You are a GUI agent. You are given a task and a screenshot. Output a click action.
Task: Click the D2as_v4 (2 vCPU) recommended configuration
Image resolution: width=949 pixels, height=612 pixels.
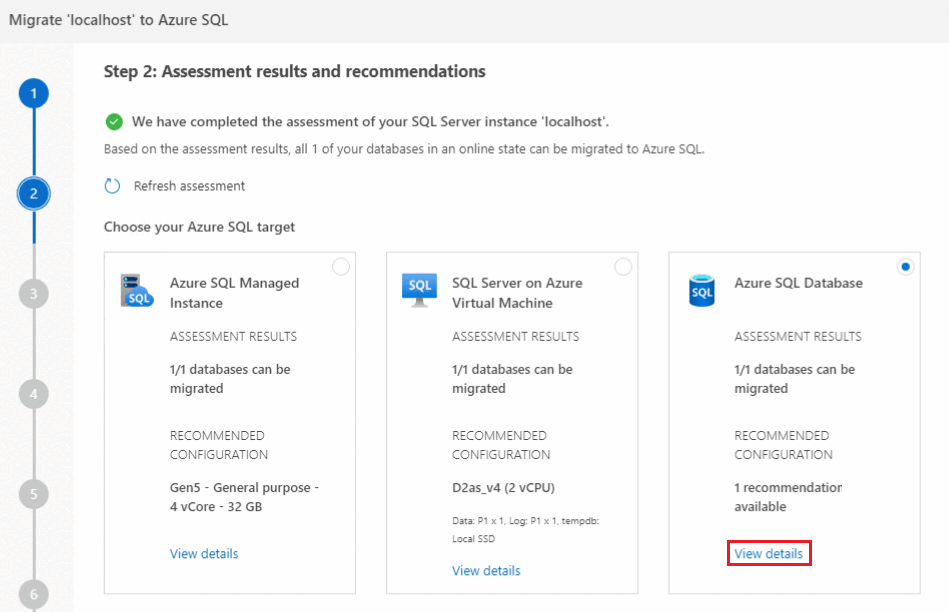click(502, 489)
